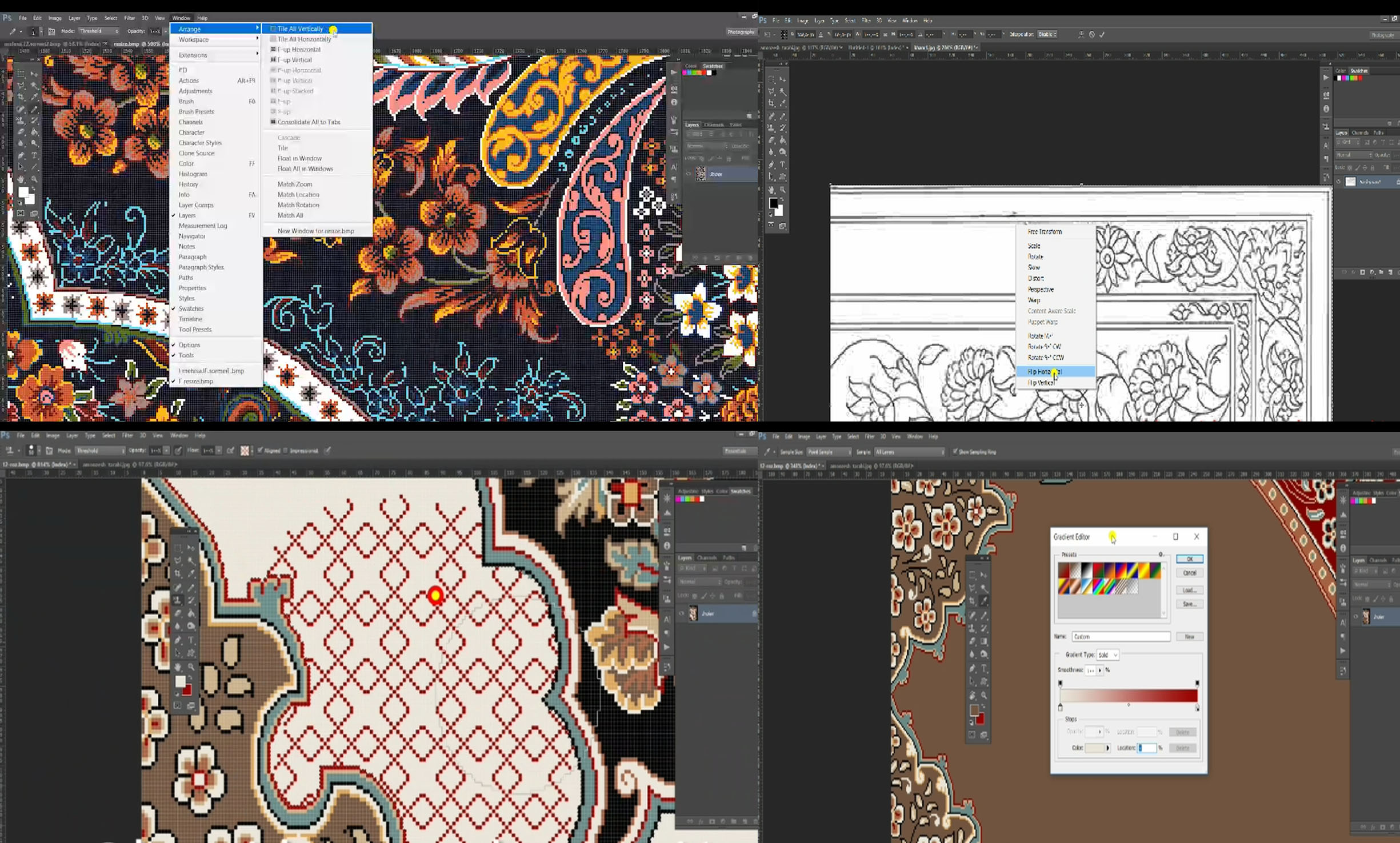Toggle the Show Sampling Ring checkbox
The image size is (1400, 843).
pyautogui.click(x=954, y=452)
